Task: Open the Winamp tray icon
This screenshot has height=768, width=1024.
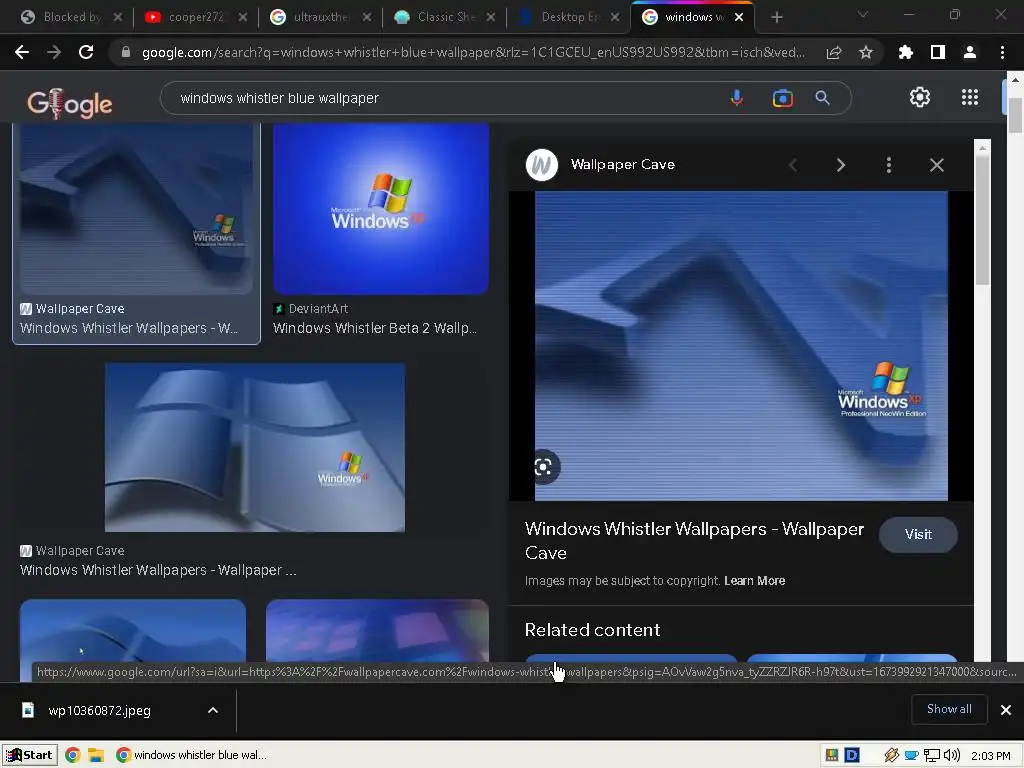Action: pos(891,755)
